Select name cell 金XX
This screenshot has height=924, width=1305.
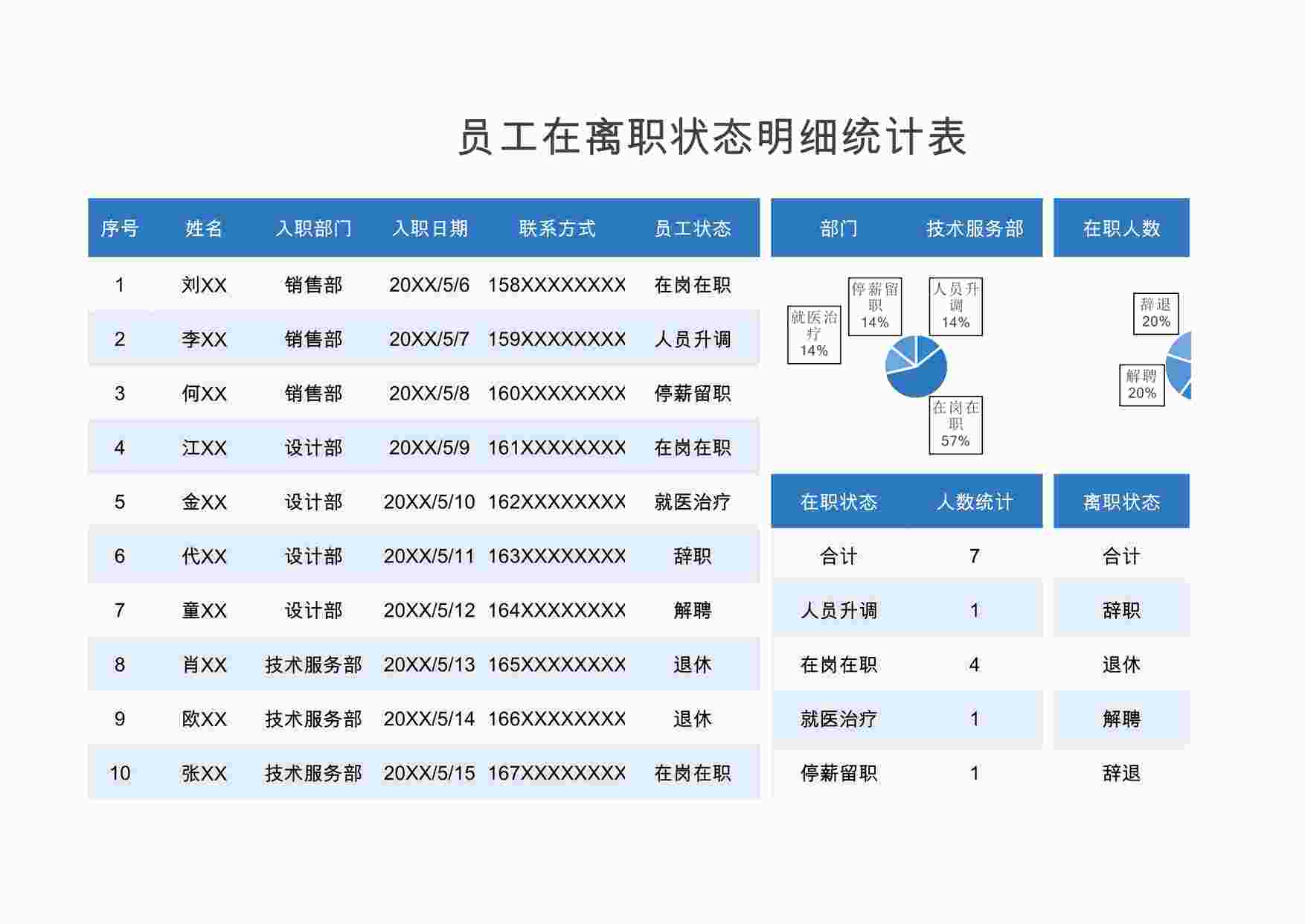coord(205,502)
